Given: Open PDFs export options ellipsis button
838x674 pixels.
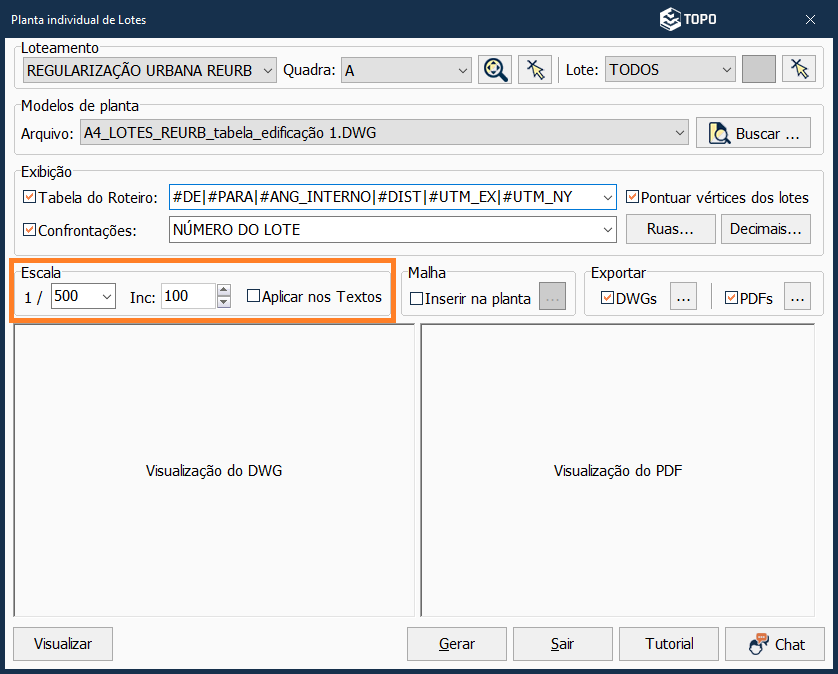Looking at the screenshot, I should coord(796,297).
